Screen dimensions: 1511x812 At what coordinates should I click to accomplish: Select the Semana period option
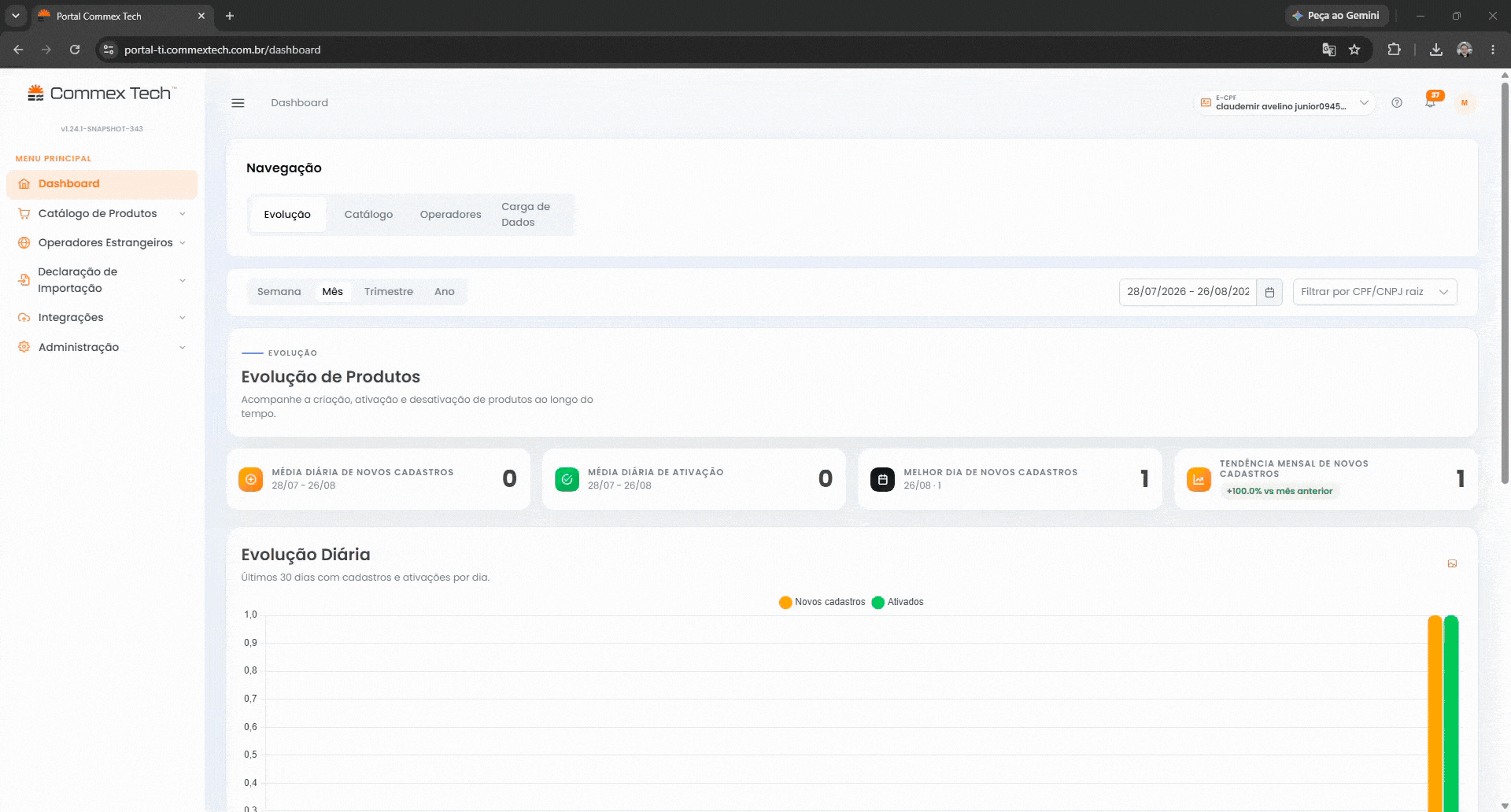coord(279,291)
